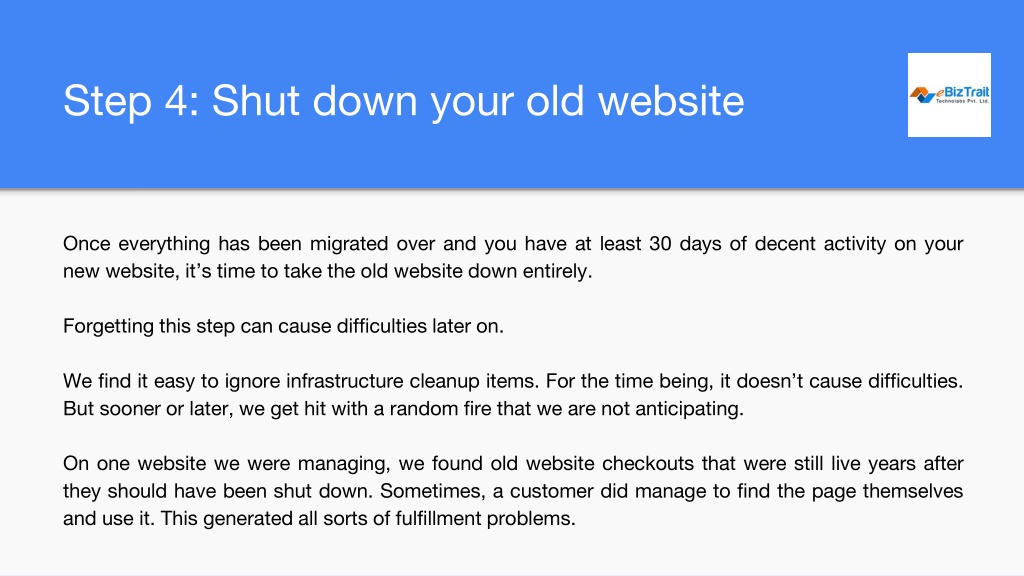Click the phrase 'sooner or later' in the body text
Image resolution: width=1024 pixels, height=576 pixels.
(166, 409)
